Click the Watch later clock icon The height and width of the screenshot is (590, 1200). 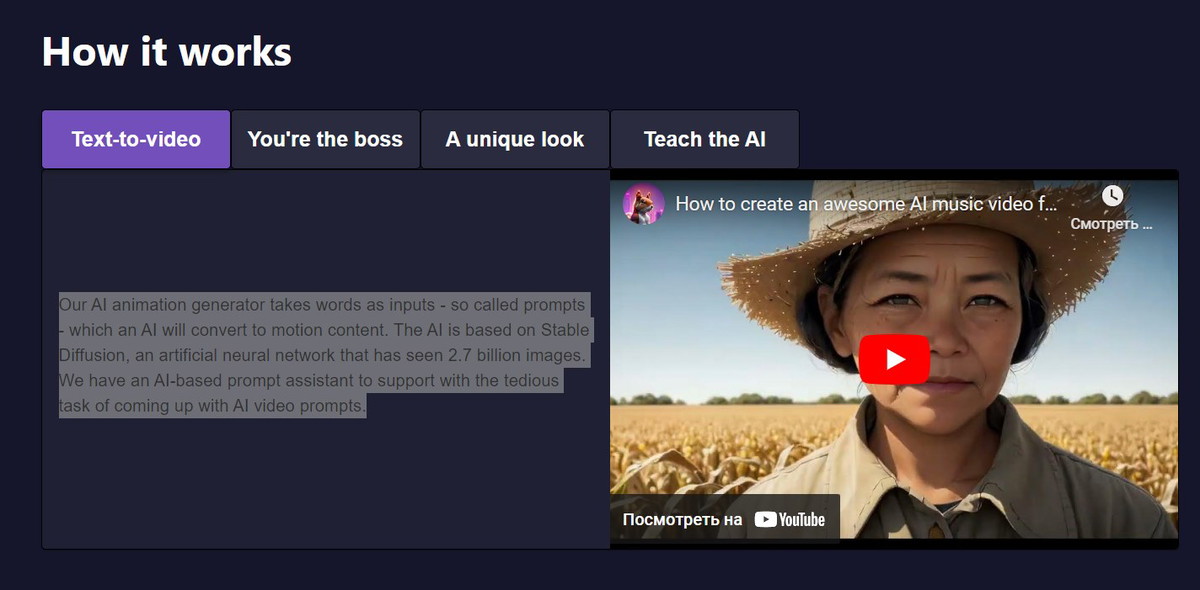click(x=1112, y=196)
